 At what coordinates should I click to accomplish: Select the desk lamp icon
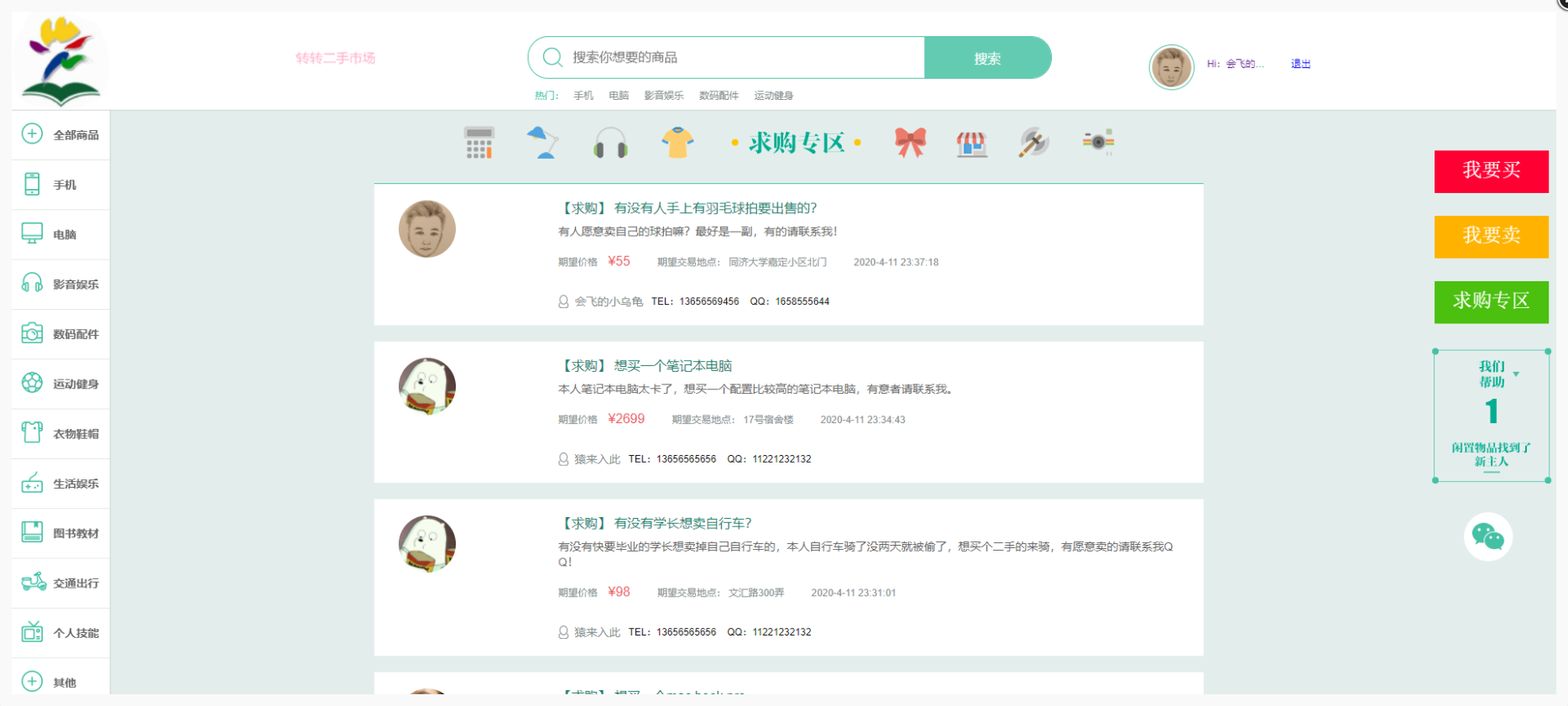click(542, 143)
